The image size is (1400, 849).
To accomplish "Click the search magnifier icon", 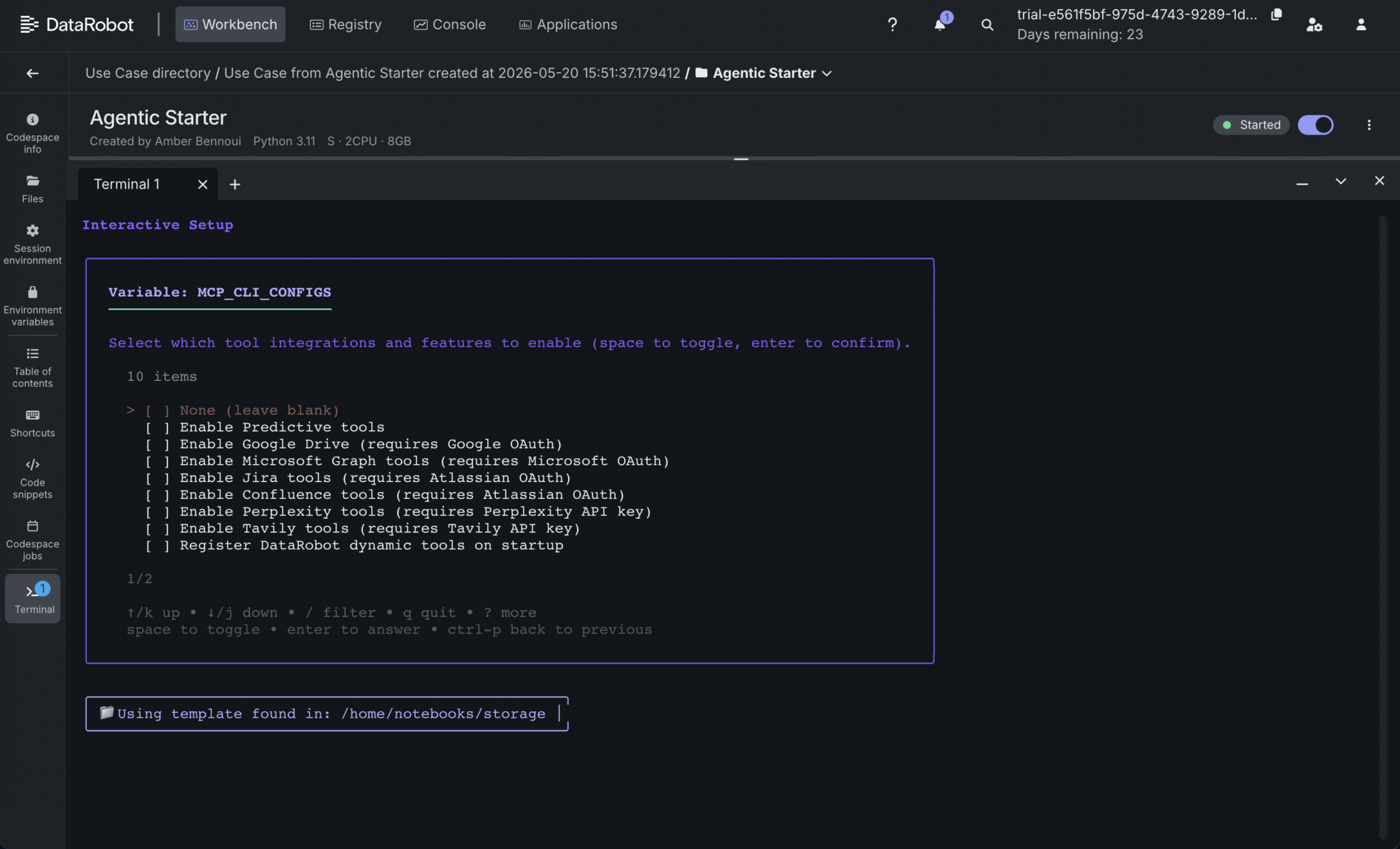I will tap(987, 25).
